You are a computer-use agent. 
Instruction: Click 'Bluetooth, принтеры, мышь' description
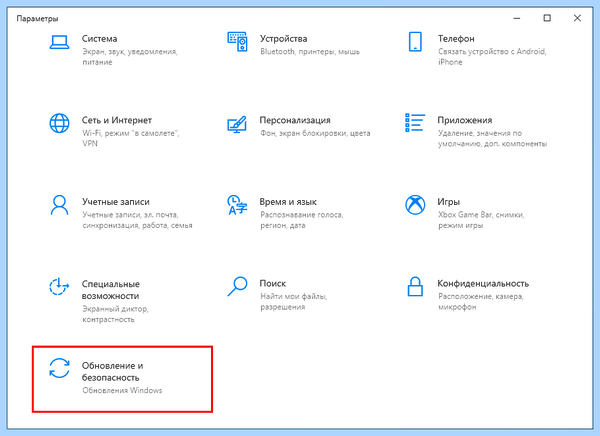click(310, 51)
